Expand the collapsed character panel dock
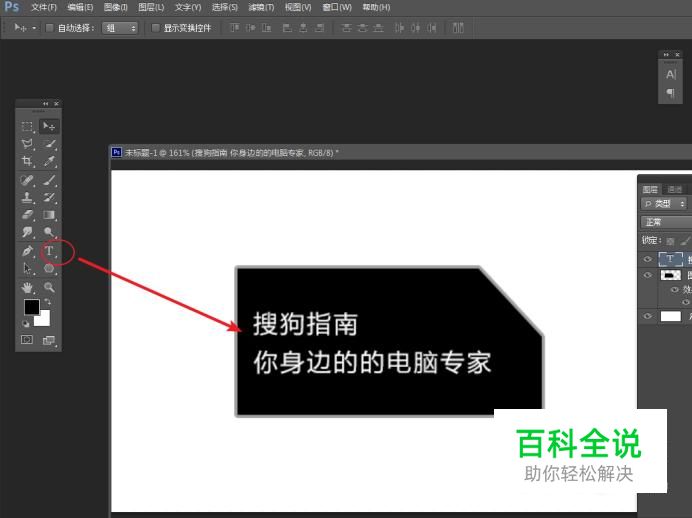 pos(666,55)
